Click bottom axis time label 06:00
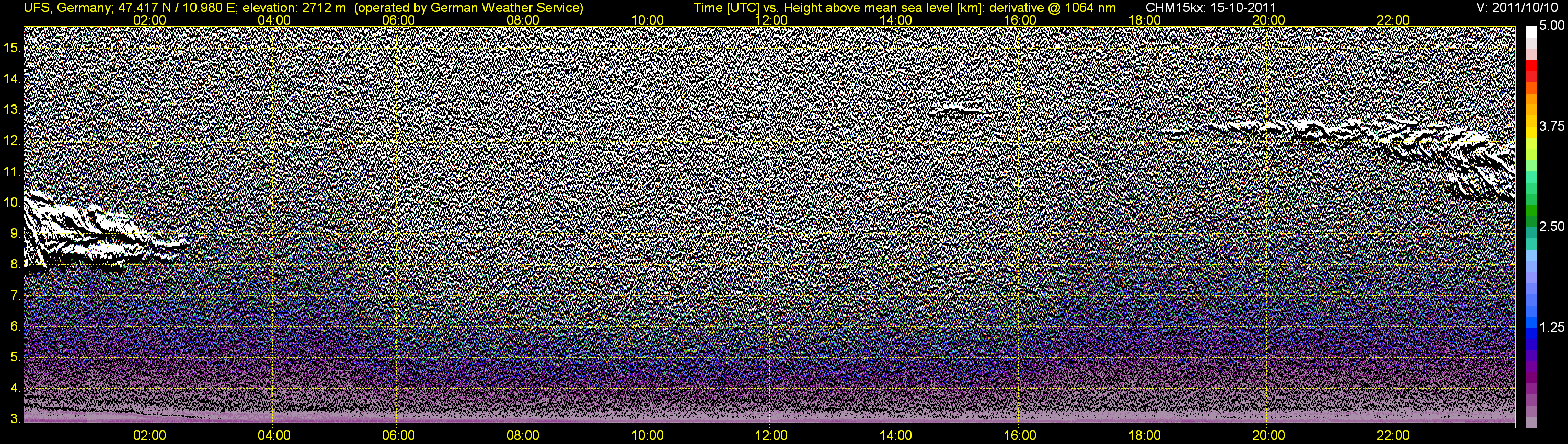 point(398,436)
